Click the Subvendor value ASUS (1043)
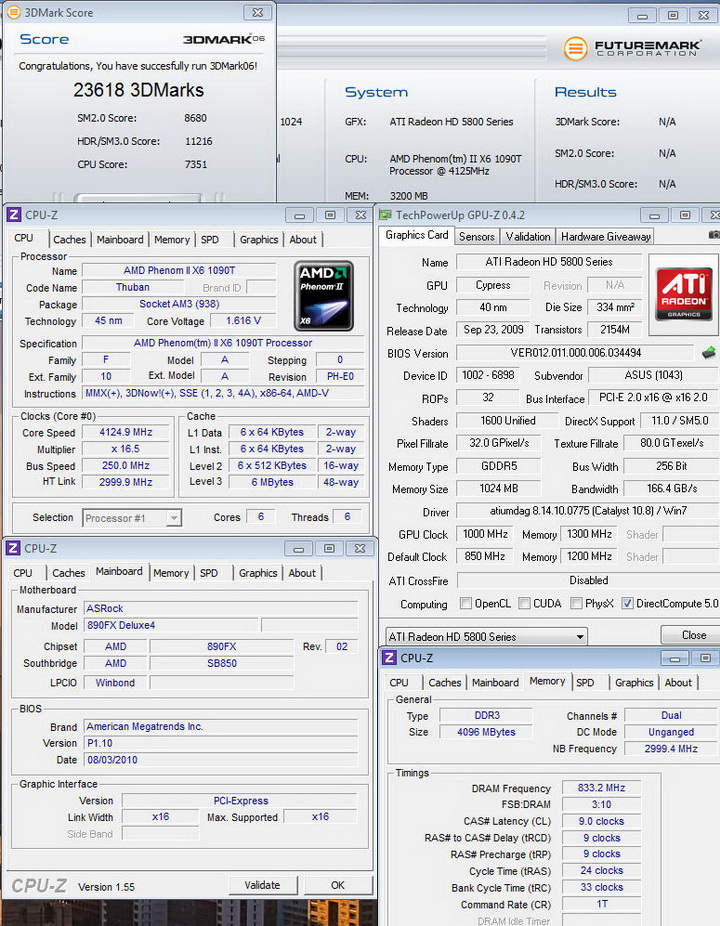 (653, 375)
